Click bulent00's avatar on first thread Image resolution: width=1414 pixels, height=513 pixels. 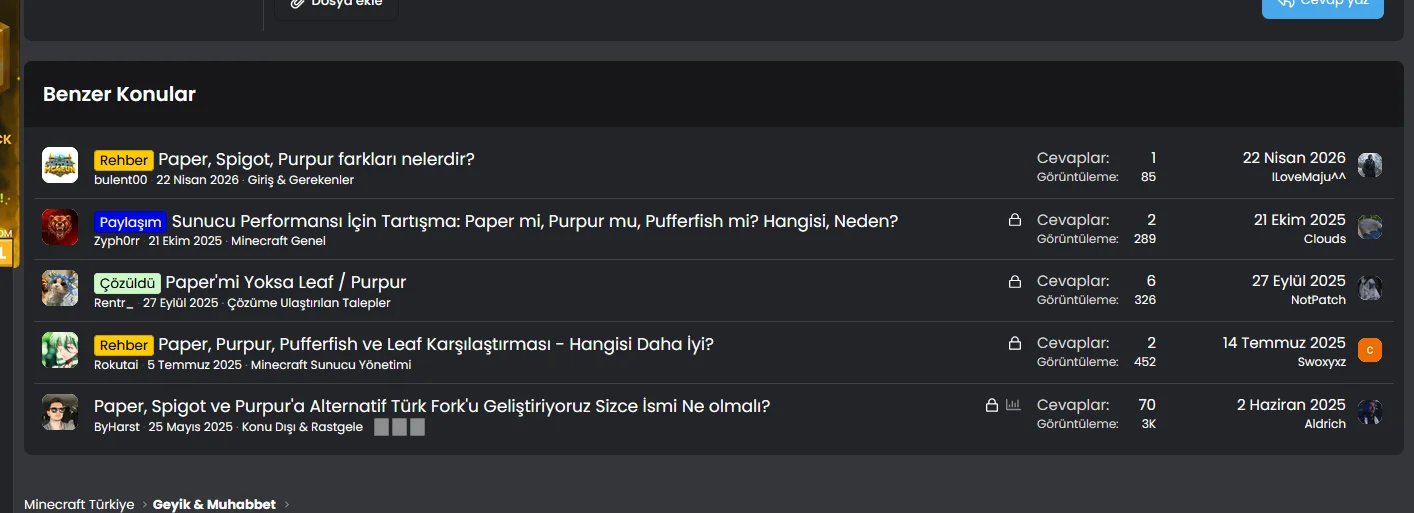click(60, 165)
